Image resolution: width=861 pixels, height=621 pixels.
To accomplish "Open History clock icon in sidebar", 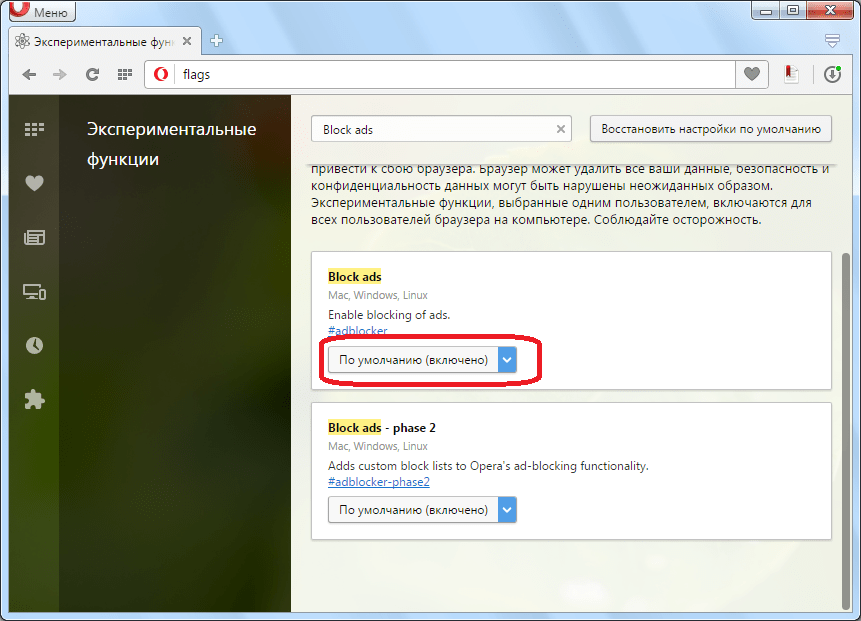I will click(x=35, y=345).
